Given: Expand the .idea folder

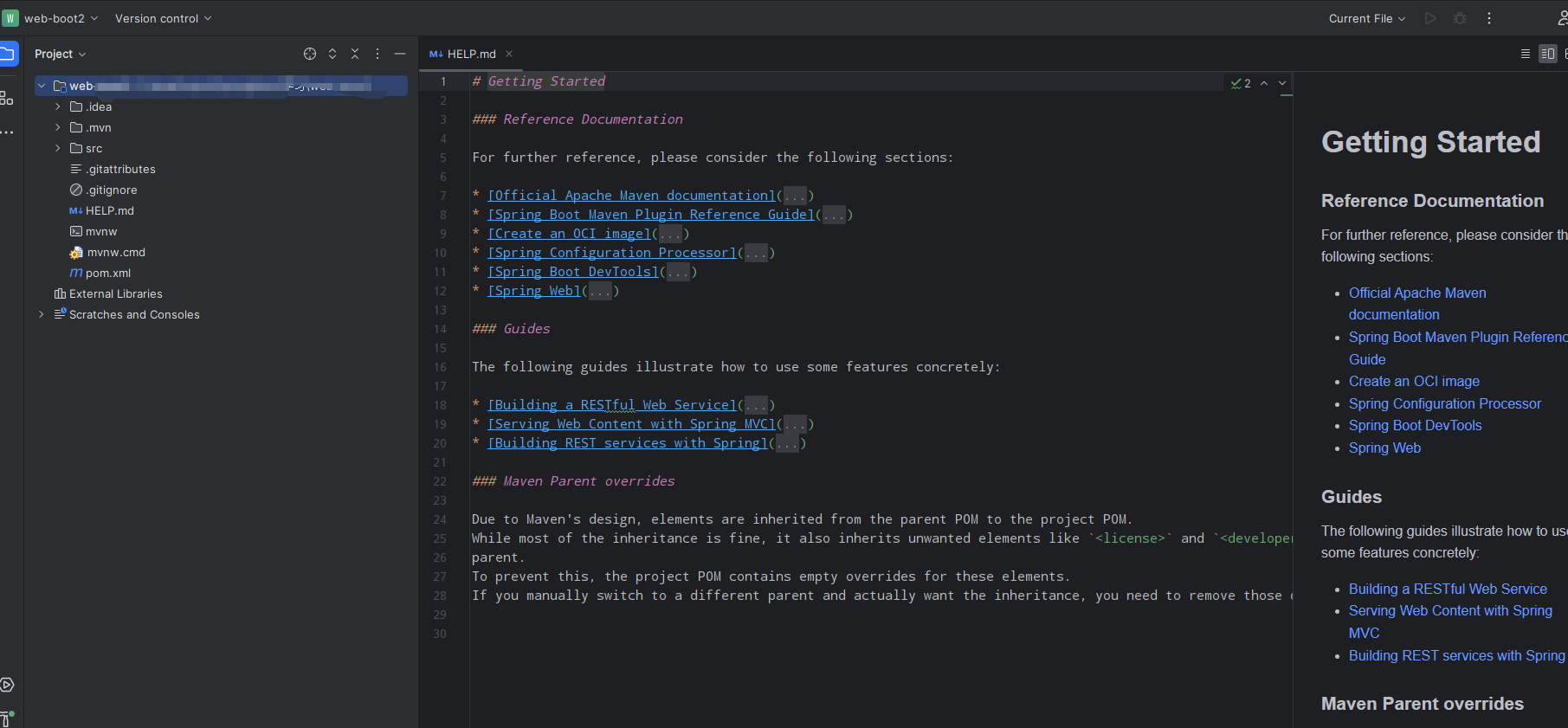Looking at the screenshot, I should point(58,106).
